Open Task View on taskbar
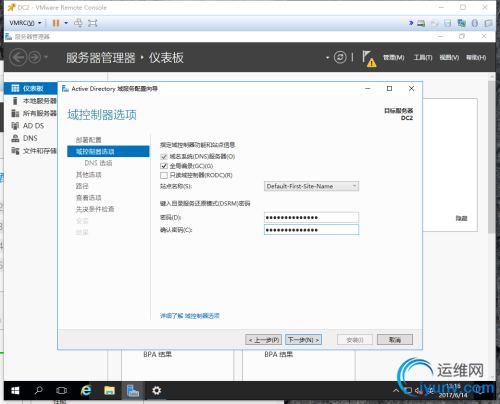 click(x=61, y=390)
